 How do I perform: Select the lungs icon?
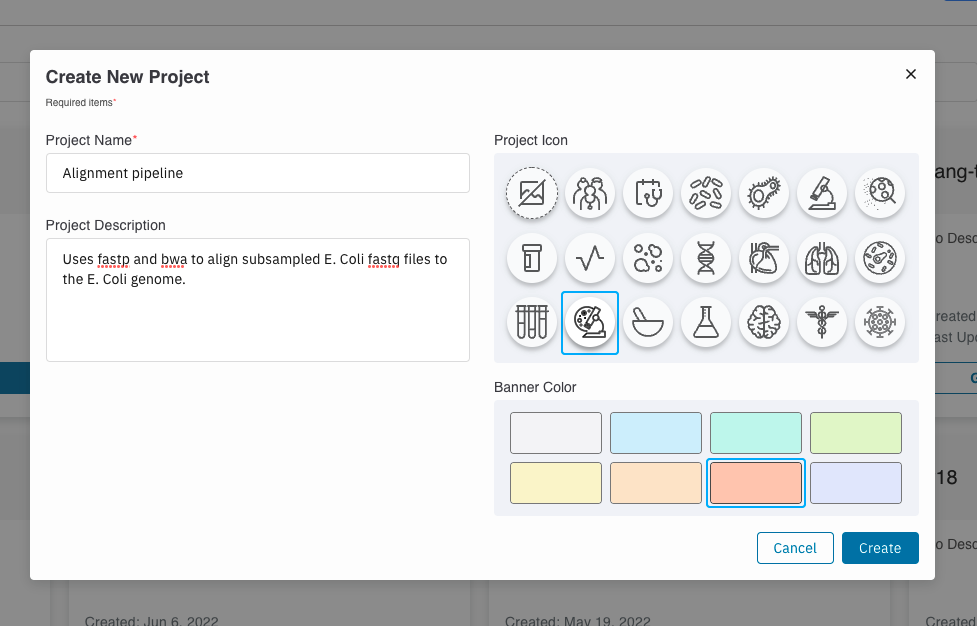coord(821,258)
